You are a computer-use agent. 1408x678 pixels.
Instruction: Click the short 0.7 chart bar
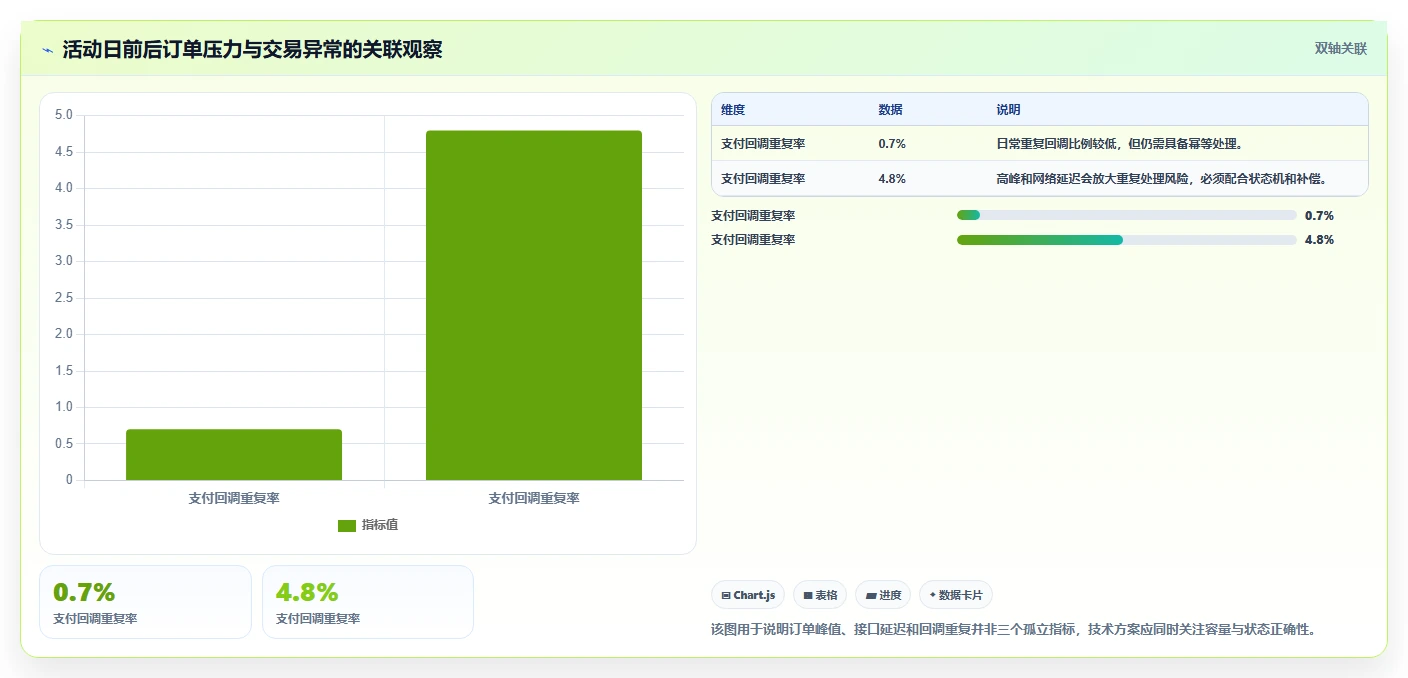click(x=234, y=455)
